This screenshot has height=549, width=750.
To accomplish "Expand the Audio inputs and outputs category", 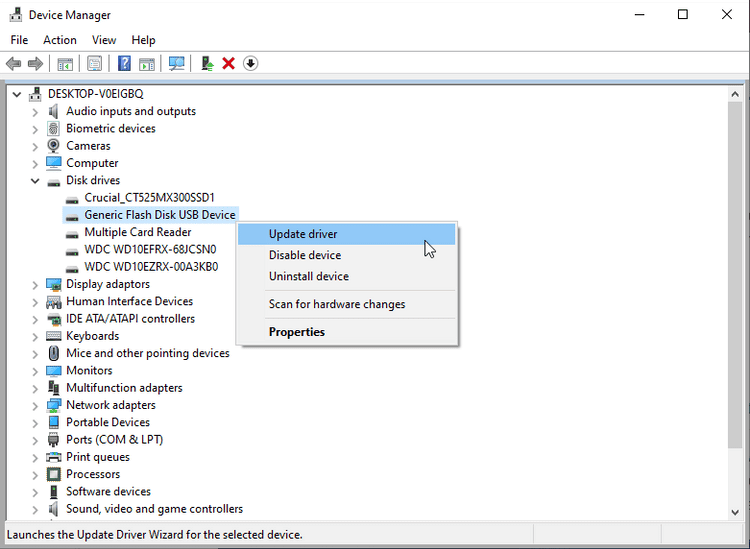I will 35,112.
